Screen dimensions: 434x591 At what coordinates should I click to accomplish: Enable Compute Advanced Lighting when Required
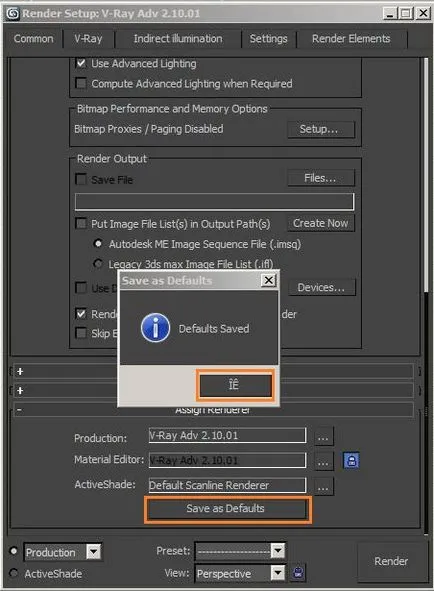click(x=81, y=83)
